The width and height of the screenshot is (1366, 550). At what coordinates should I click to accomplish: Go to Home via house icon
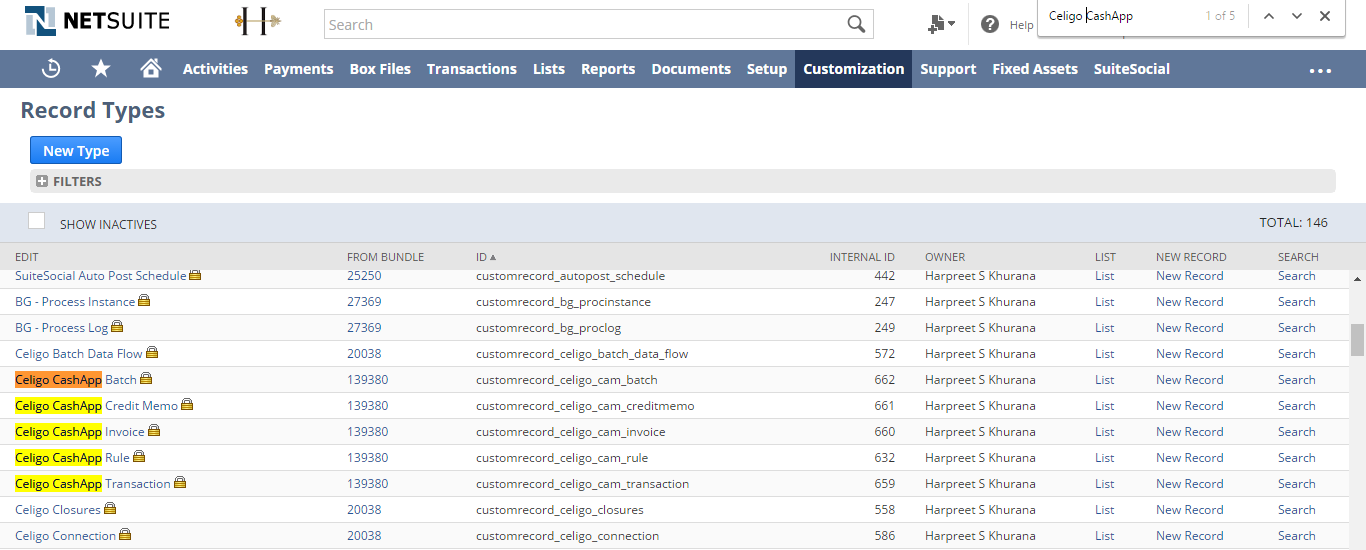click(151, 68)
